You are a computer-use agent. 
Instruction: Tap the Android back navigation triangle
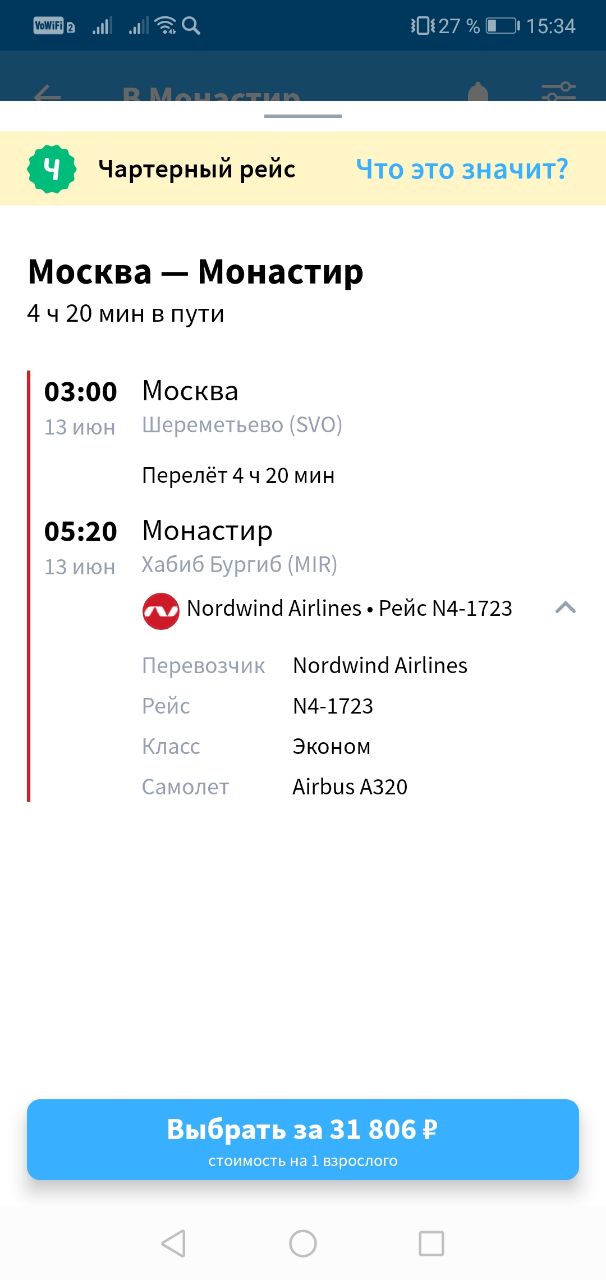pyautogui.click(x=173, y=1243)
